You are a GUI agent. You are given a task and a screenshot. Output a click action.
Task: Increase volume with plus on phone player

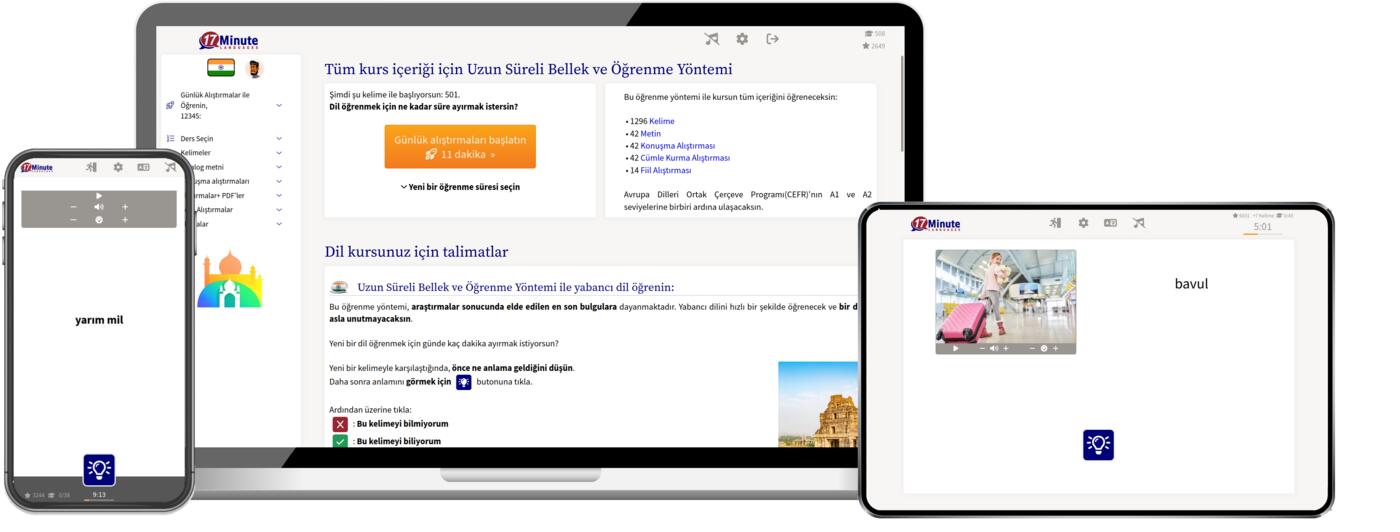click(125, 207)
